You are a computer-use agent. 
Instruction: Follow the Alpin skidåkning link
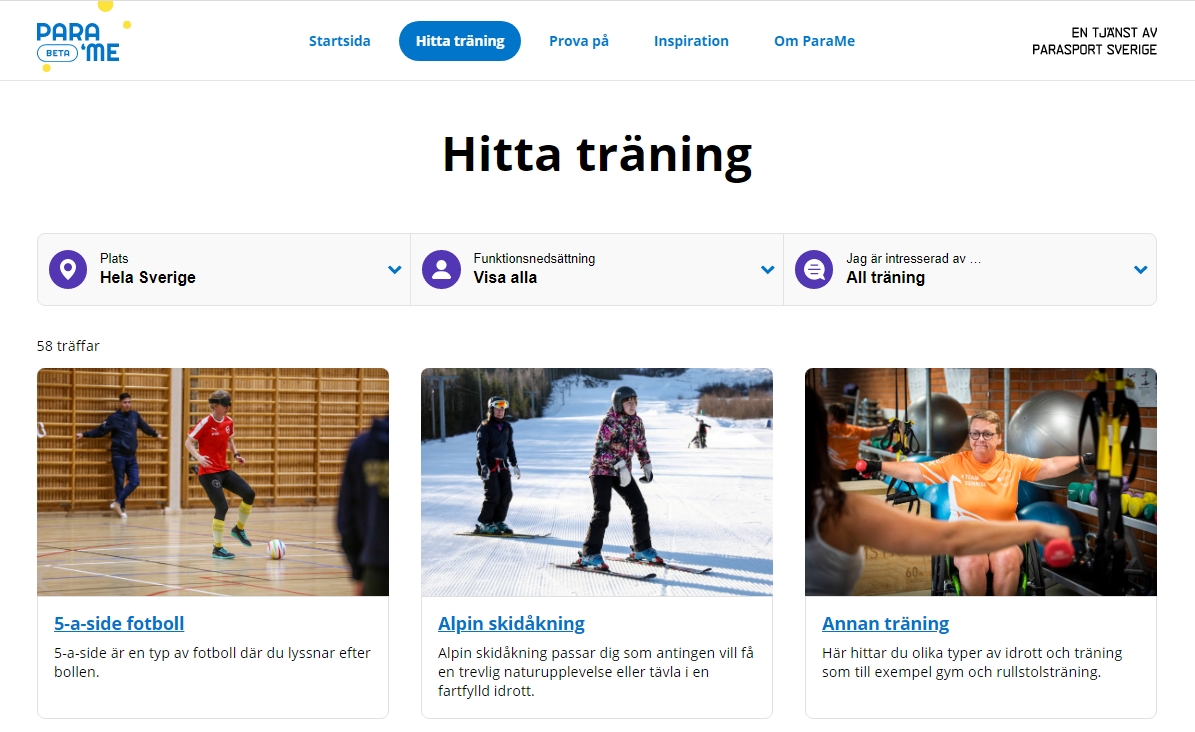[x=511, y=624]
